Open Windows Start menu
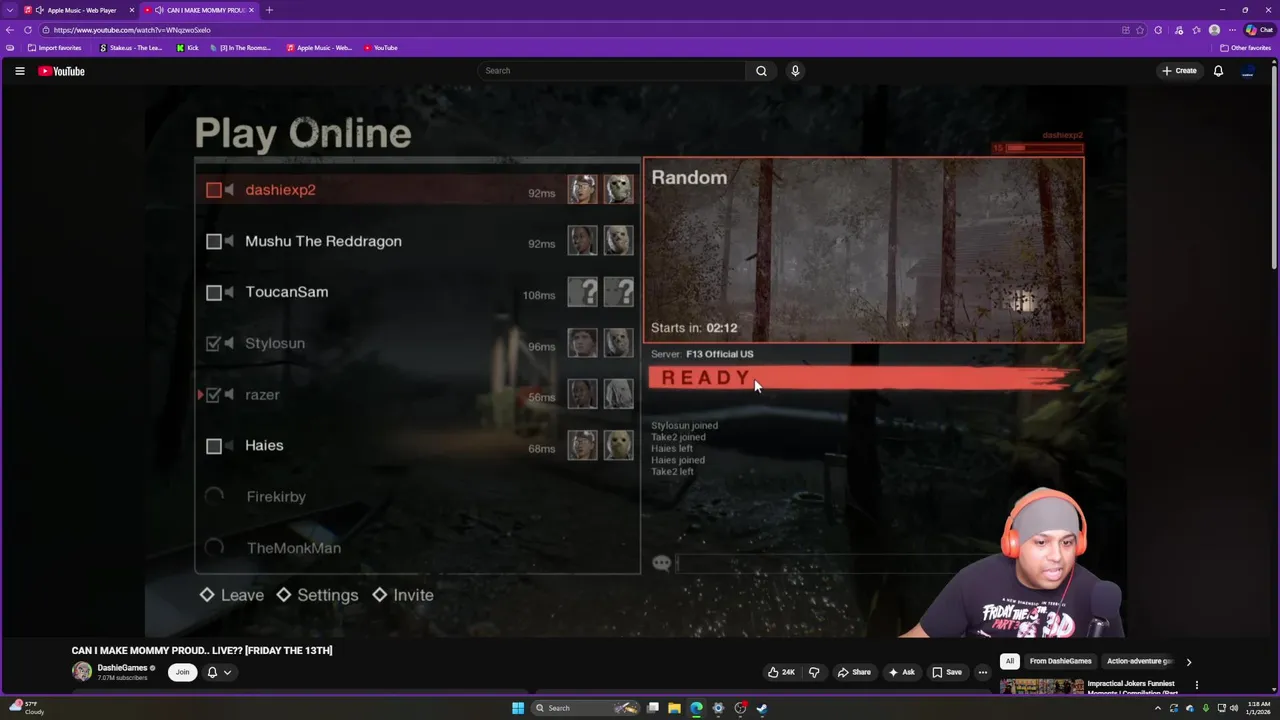 pyautogui.click(x=518, y=708)
